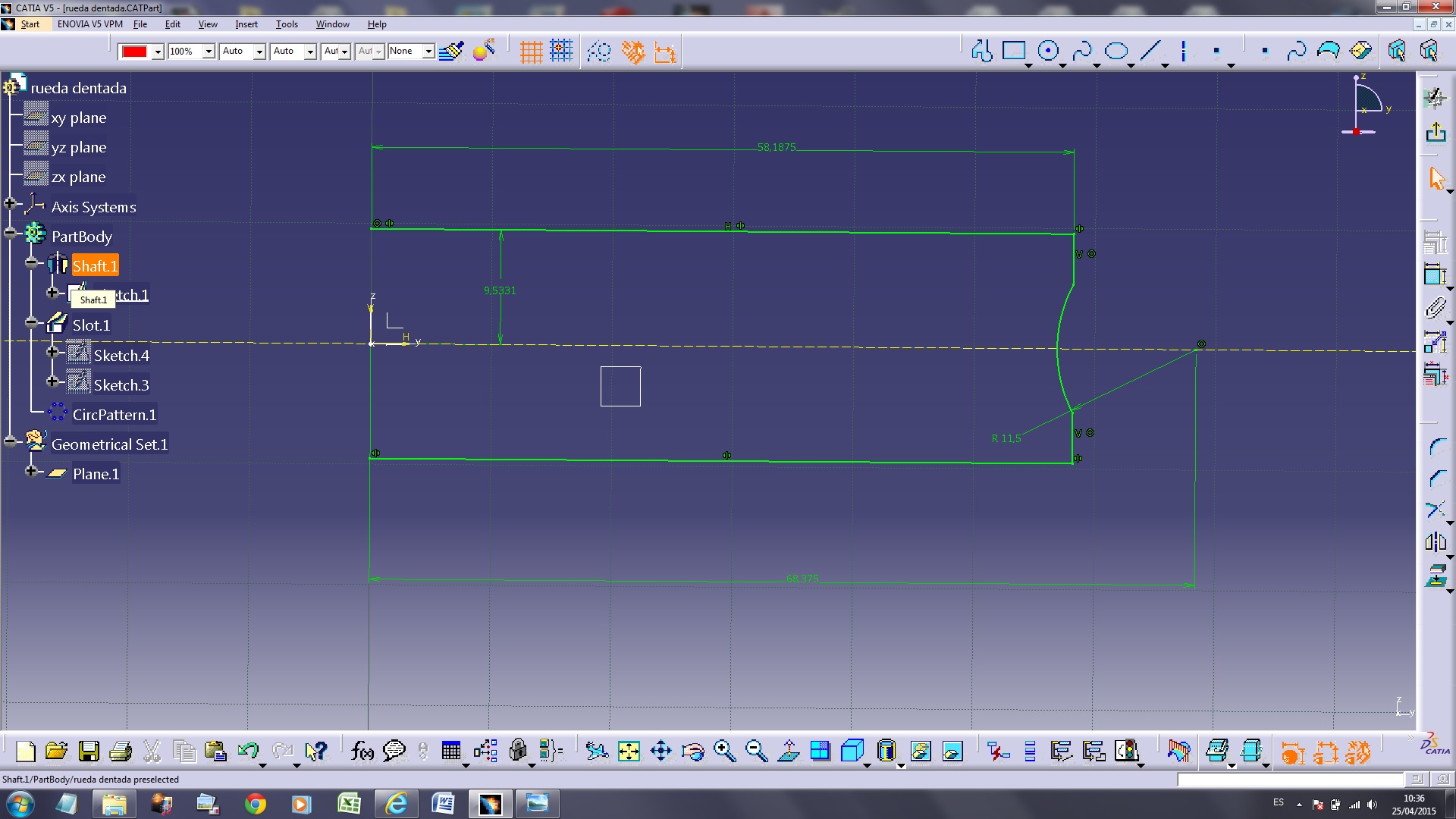Expand the Axis Systems tree node

(10, 203)
